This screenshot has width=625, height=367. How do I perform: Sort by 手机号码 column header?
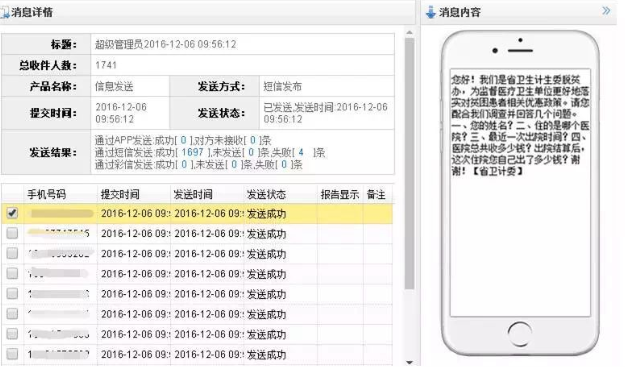(46, 194)
